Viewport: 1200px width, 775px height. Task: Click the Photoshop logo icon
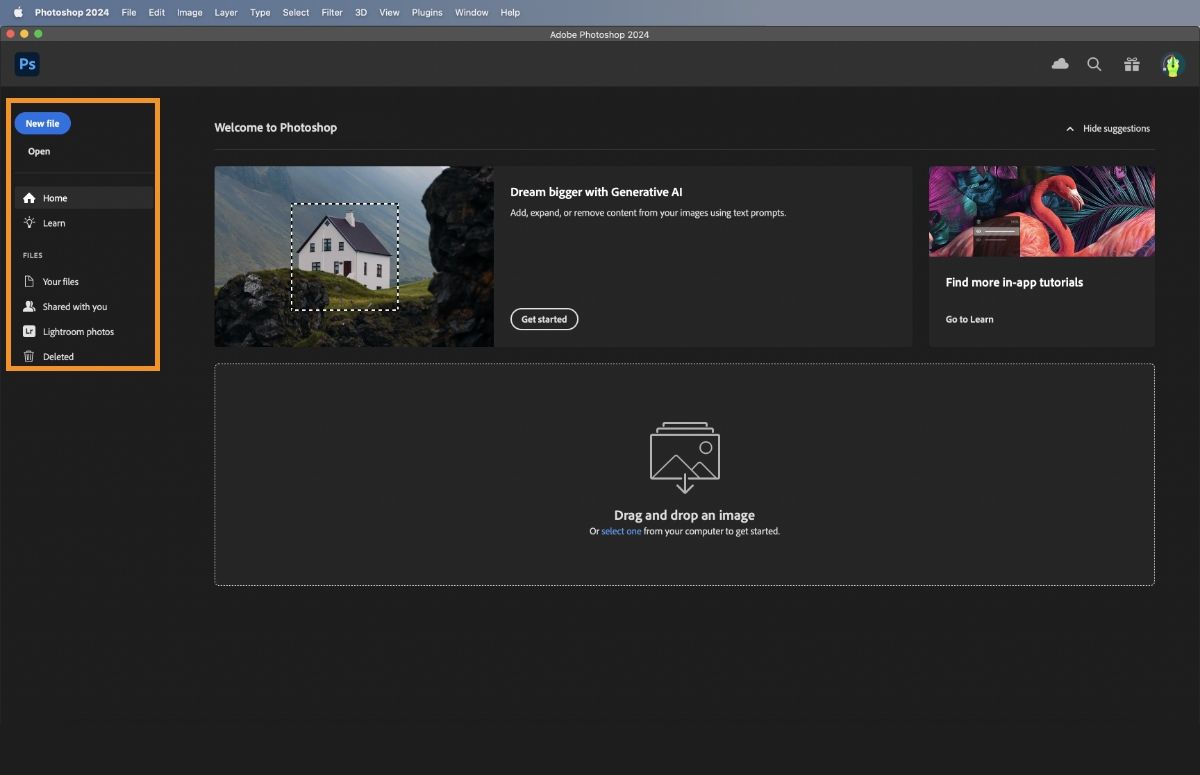click(27, 63)
